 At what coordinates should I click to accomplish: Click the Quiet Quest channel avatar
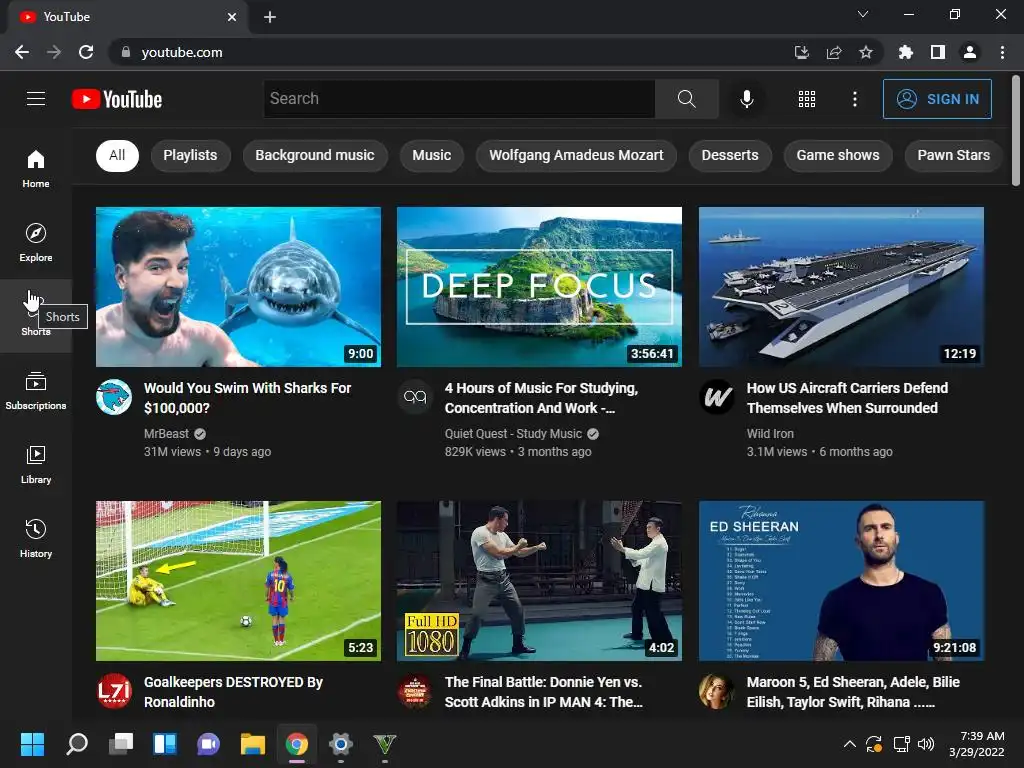415,396
